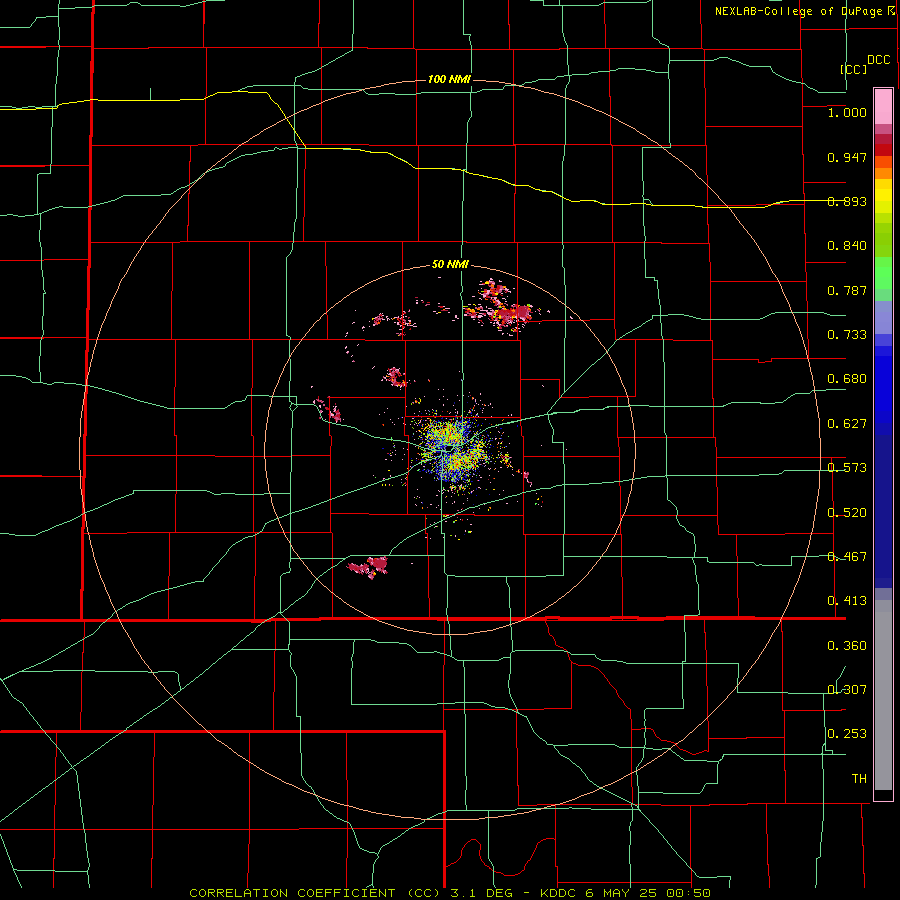Select the DCC label above the color bar
Viewport: 900px width, 900px height.
(x=878, y=60)
